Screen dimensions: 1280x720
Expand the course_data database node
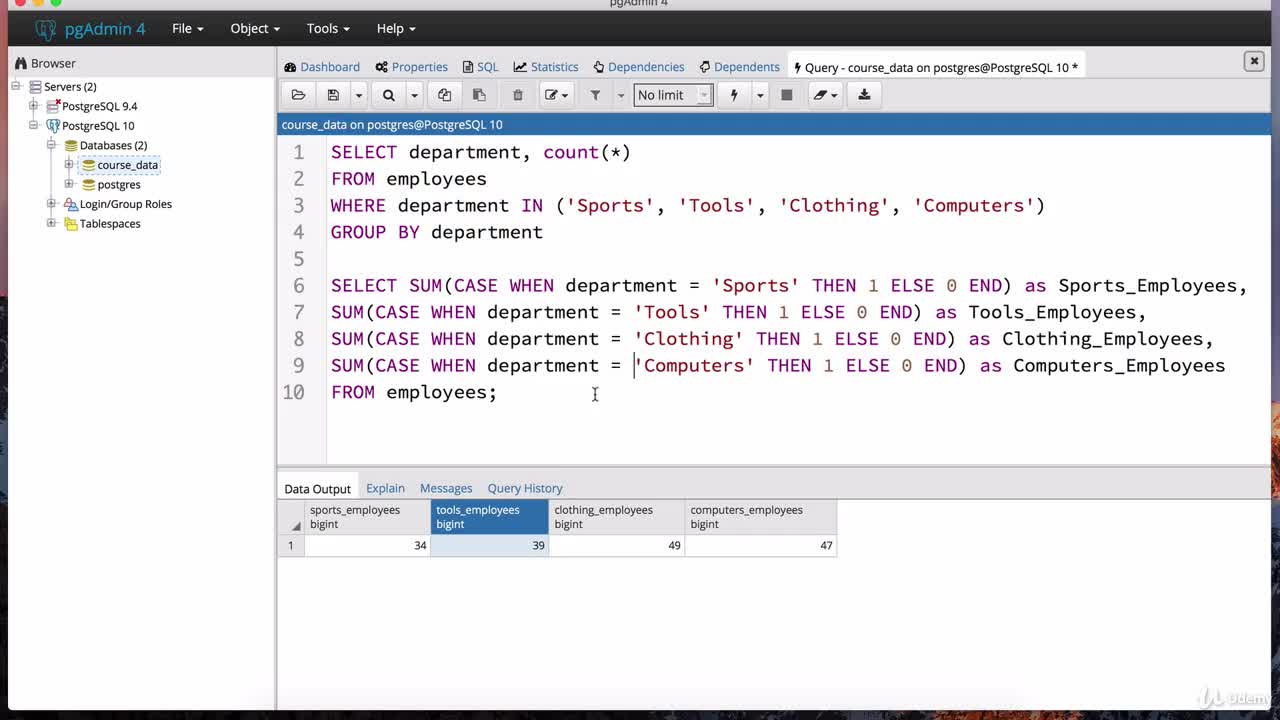point(69,165)
